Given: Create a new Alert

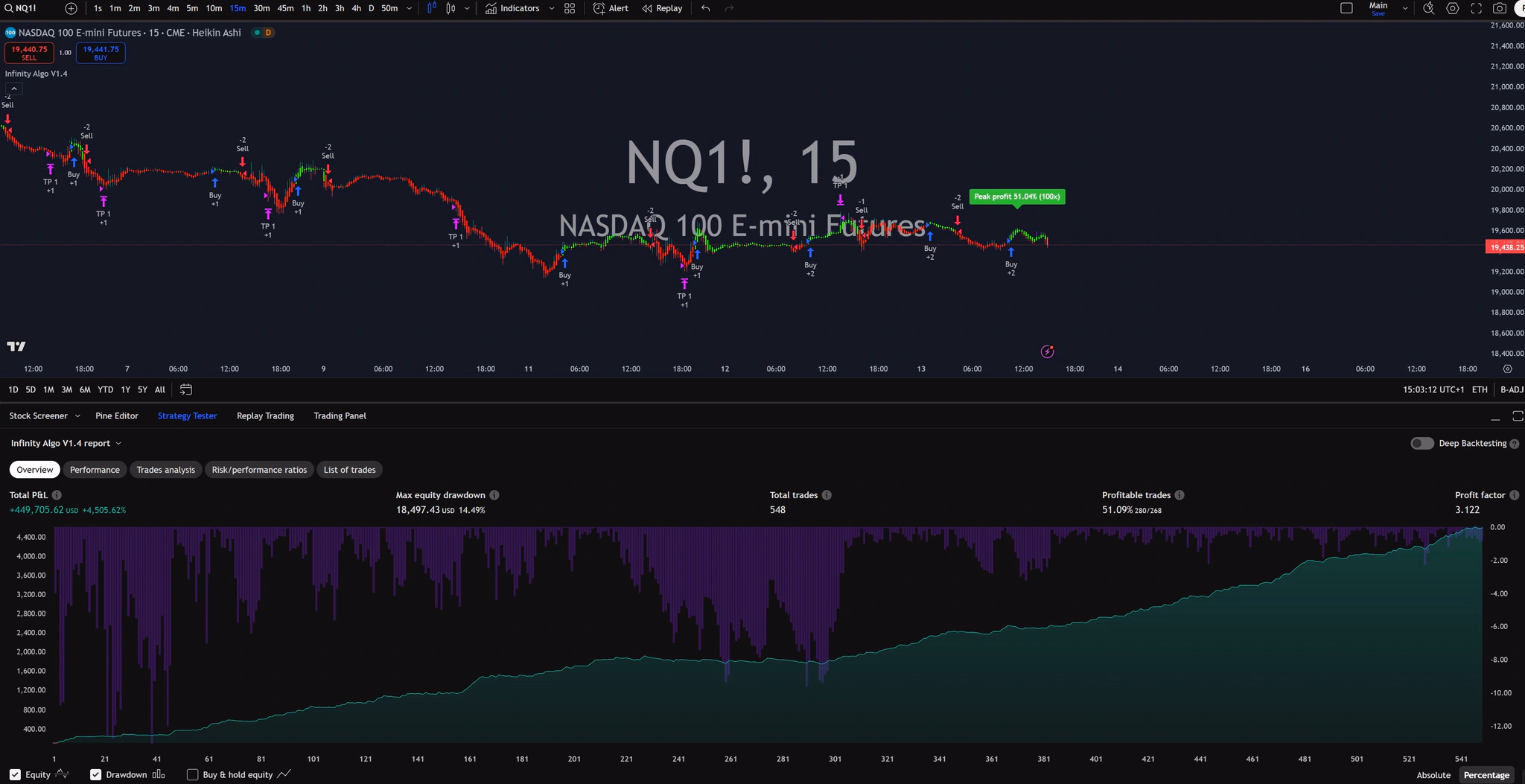Looking at the screenshot, I should click(x=611, y=8).
